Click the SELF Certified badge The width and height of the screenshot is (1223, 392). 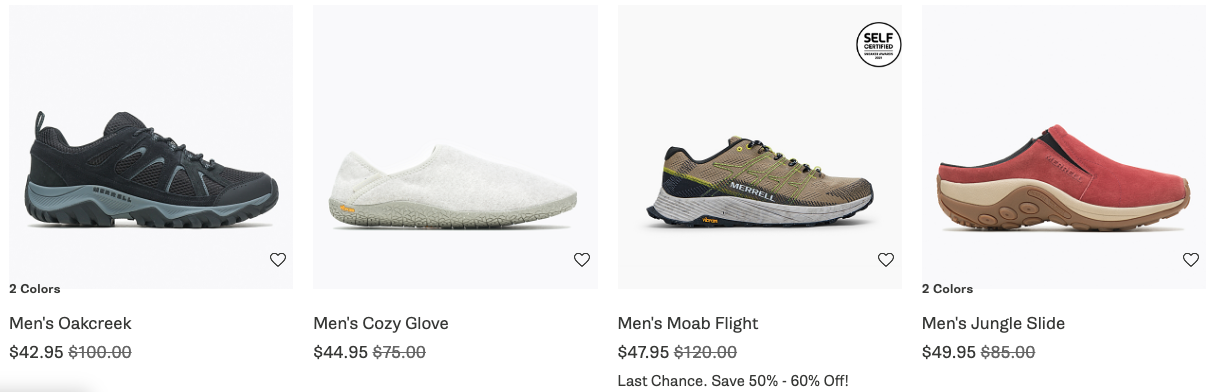[879, 45]
